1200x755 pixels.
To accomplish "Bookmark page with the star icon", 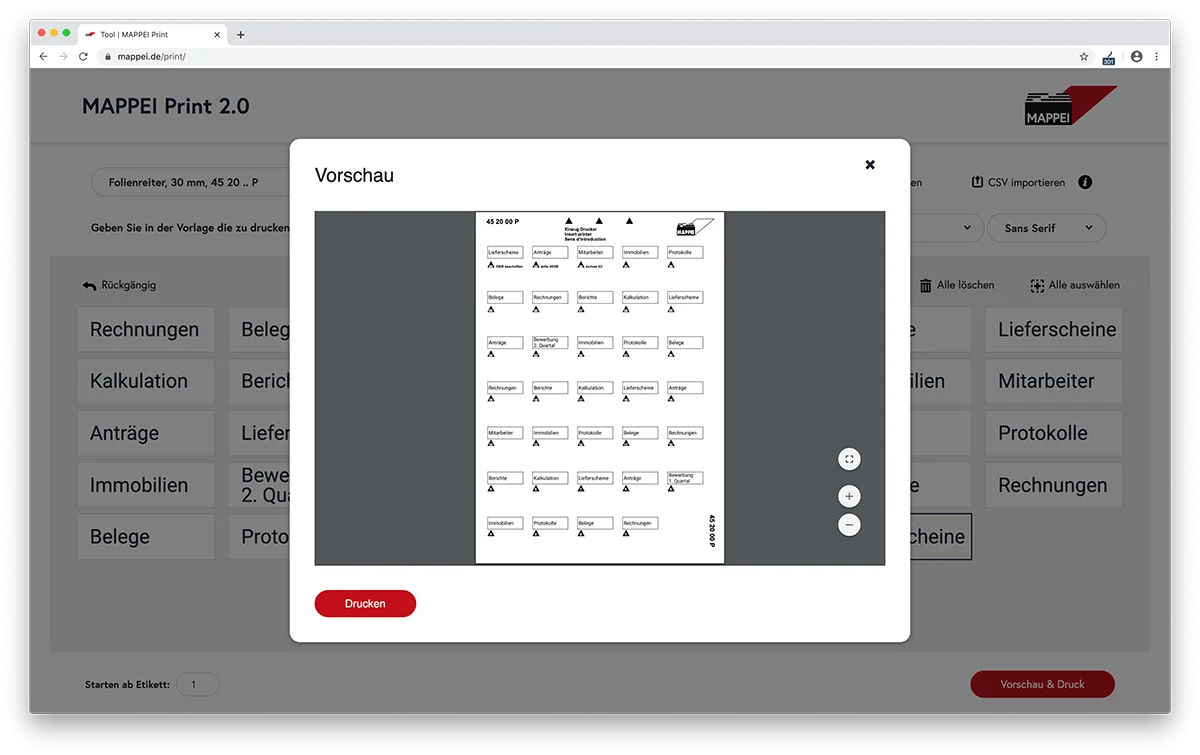I will [x=1084, y=57].
